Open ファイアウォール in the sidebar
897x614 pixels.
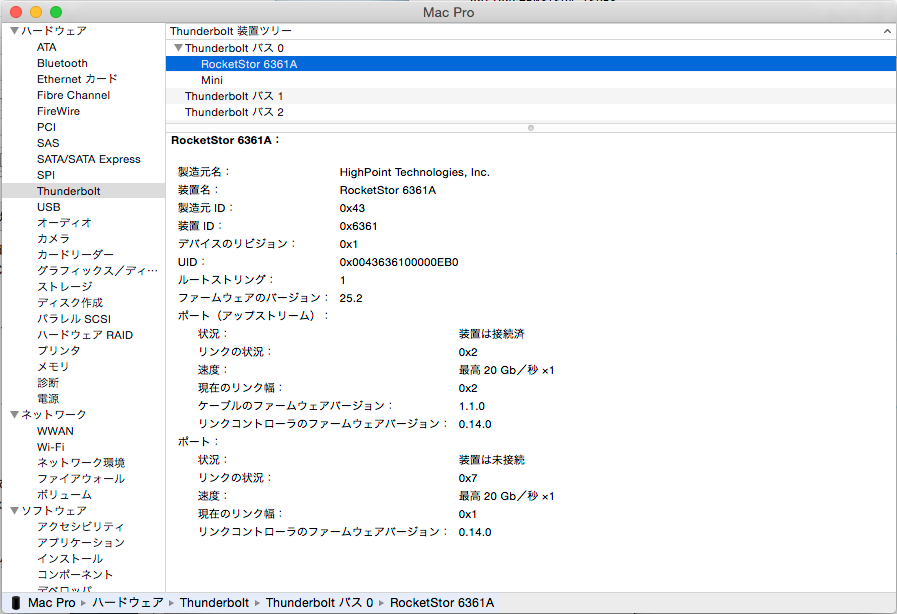tap(81, 478)
